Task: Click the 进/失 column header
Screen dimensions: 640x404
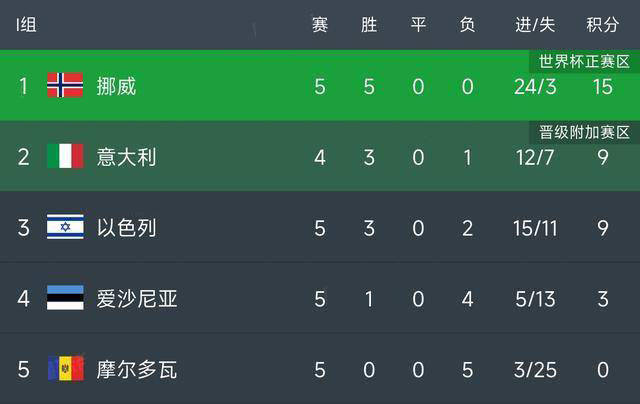Action: (x=535, y=25)
